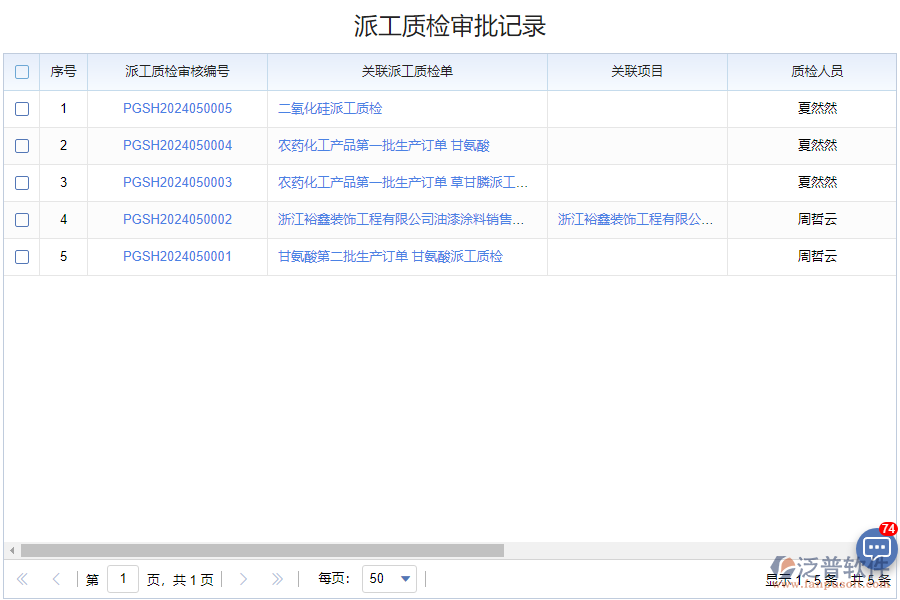Screen dimensions: 900x600
Task: Click the horizontal scrollbar's right arrow icon
Action: click(888, 548)
